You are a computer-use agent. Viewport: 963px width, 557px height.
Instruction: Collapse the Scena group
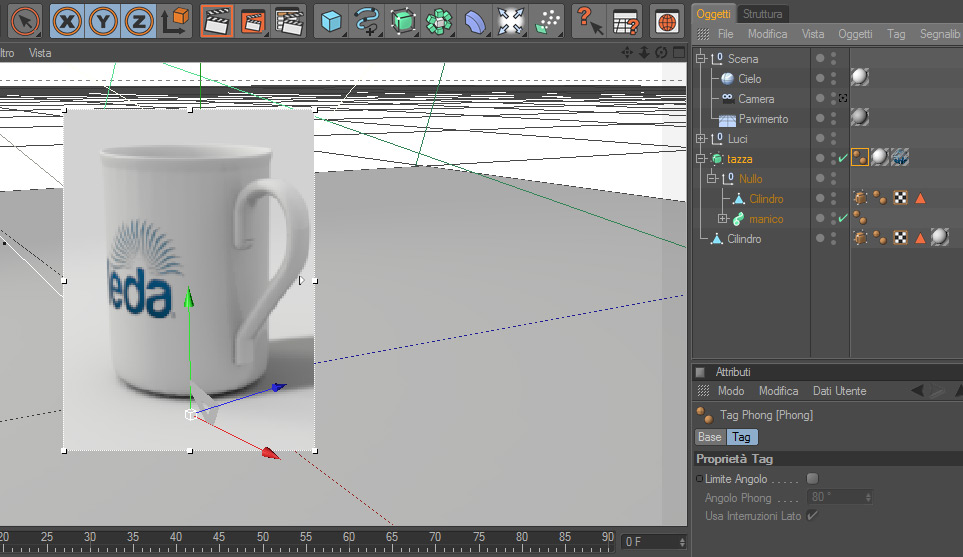(x=701, y=58)
